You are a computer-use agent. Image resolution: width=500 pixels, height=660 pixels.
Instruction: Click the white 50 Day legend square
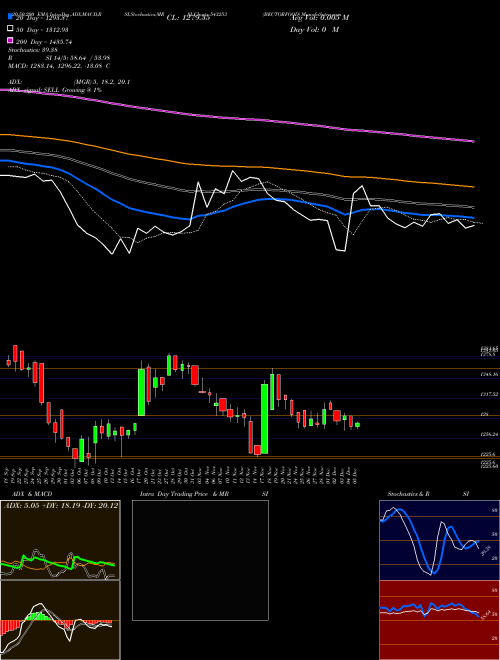[10, 29]
